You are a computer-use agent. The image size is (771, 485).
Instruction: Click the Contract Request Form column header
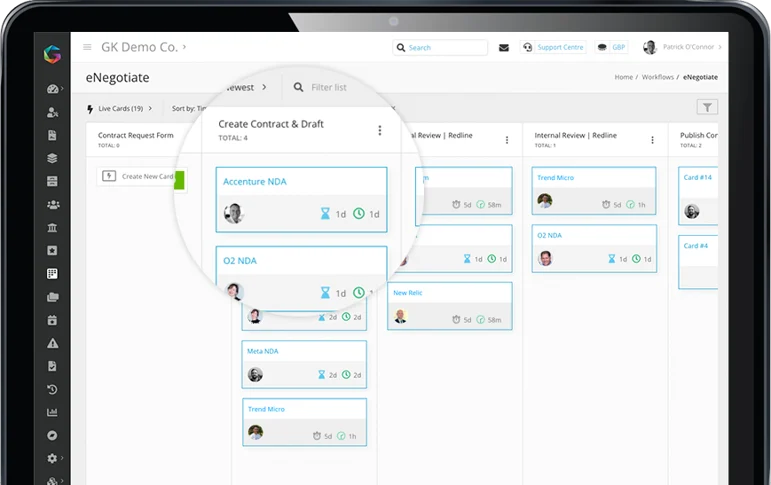click(136, 135)
